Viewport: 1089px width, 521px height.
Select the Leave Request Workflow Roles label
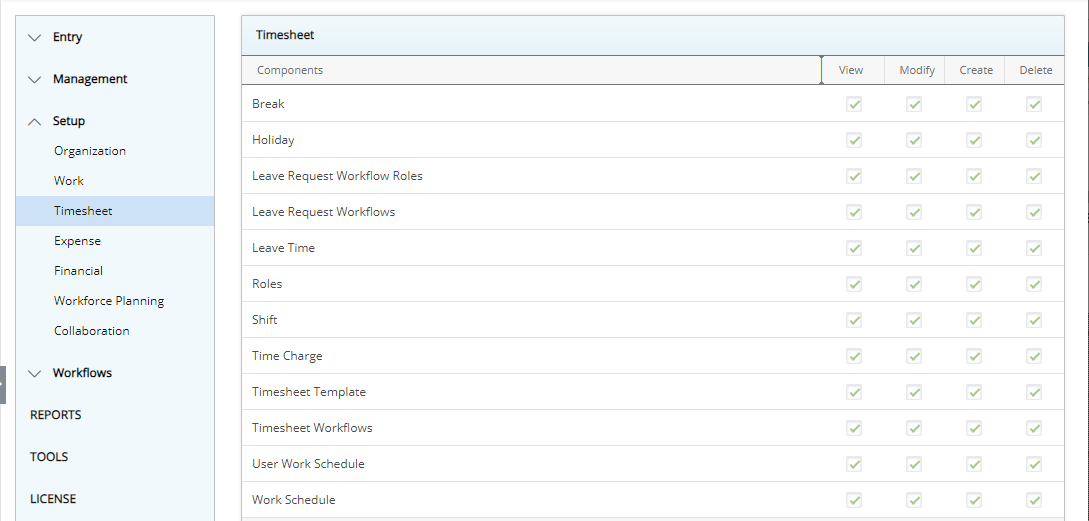point(338,176)
